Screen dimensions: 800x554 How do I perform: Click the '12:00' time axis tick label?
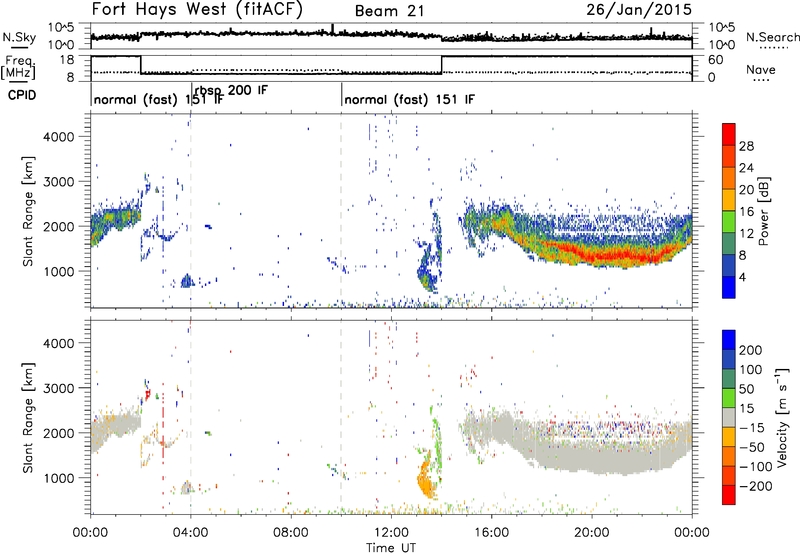[x=391, y=533]
